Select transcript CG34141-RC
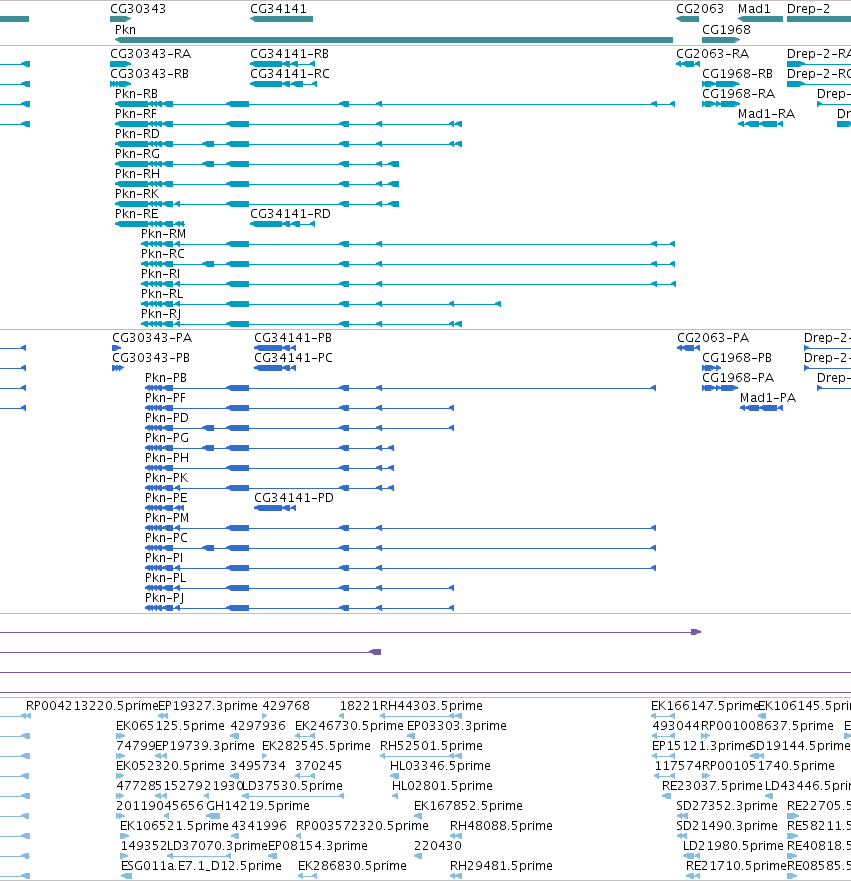 pyautogui.click(x=290, y=74)
